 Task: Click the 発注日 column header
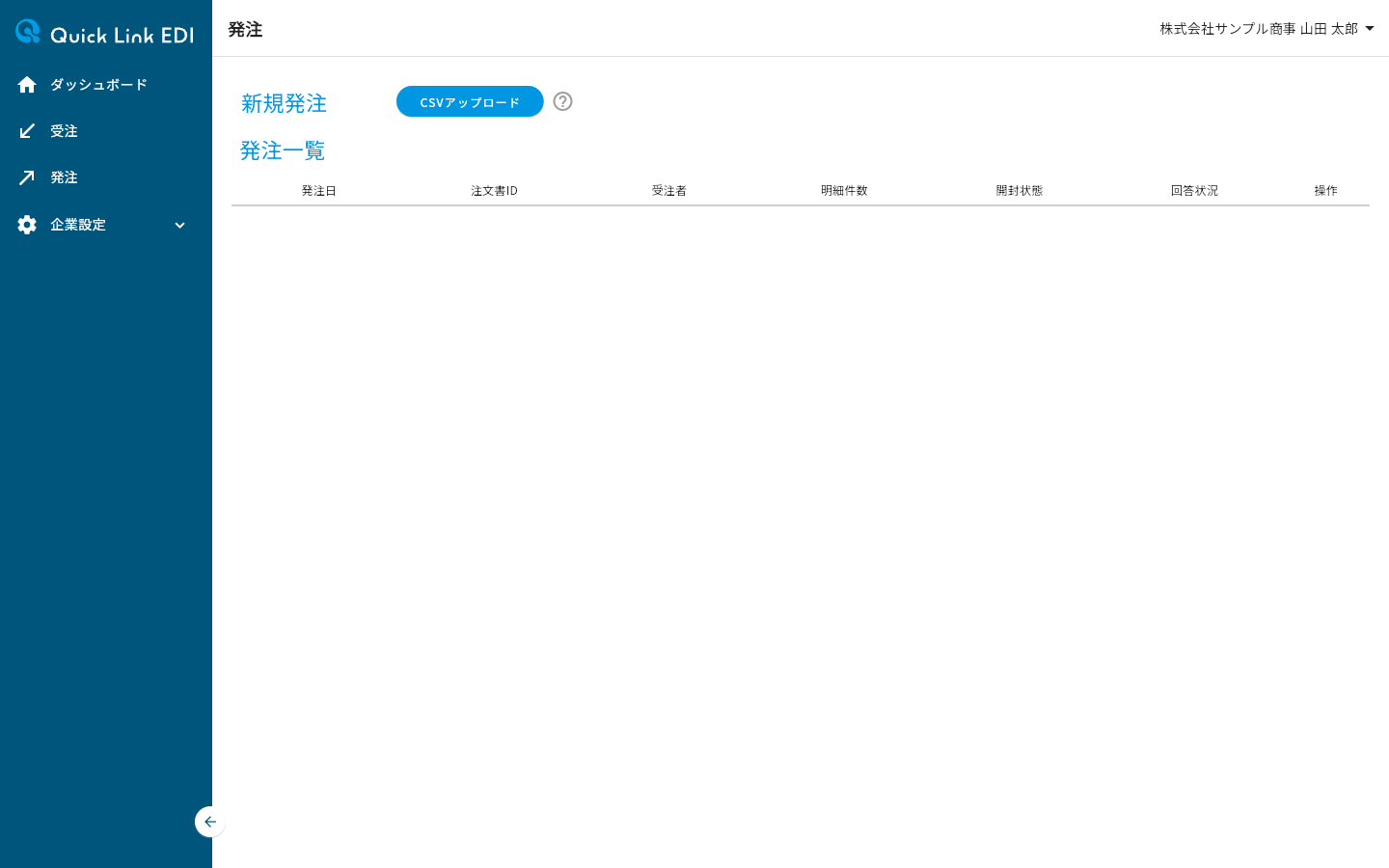319,191
